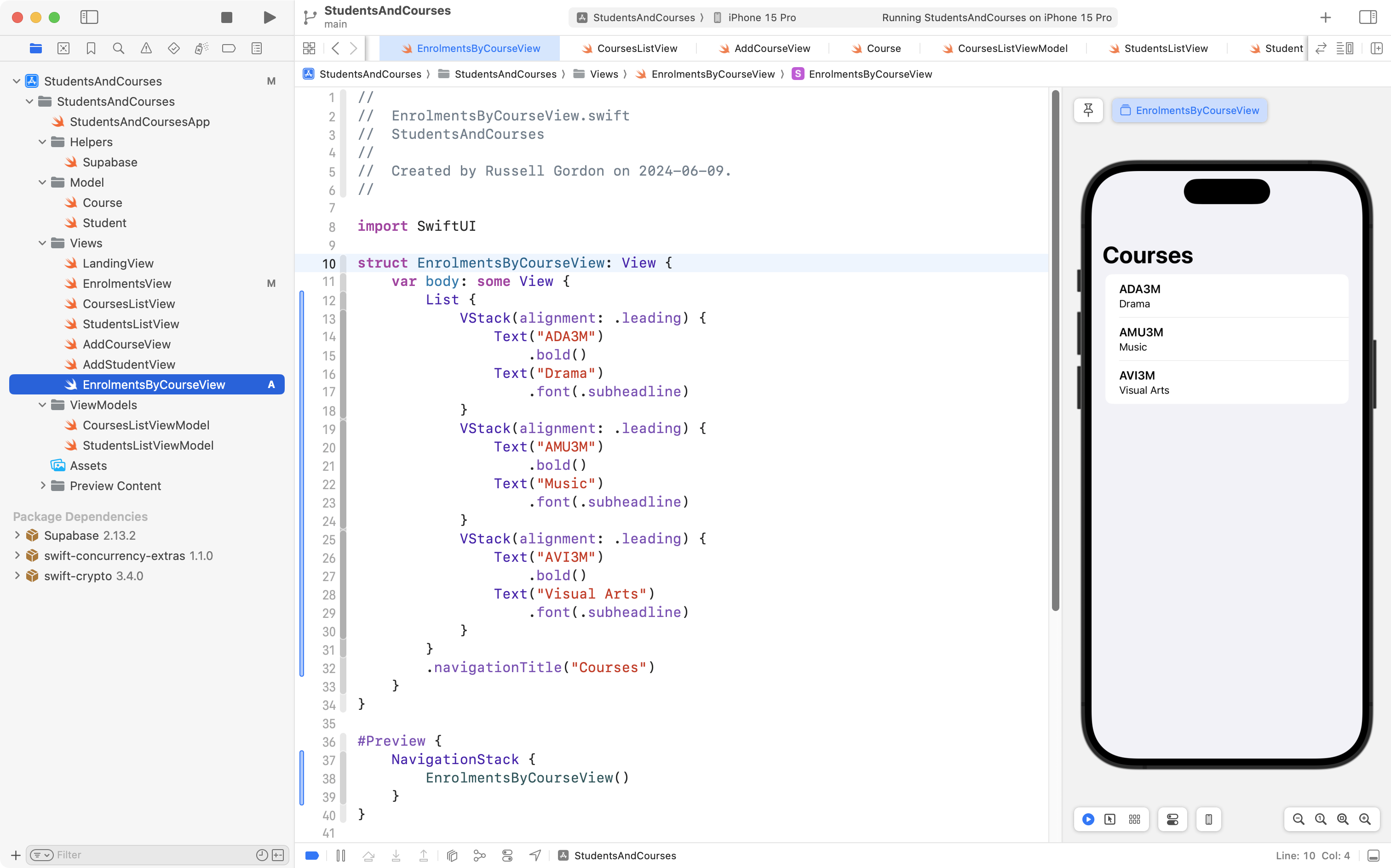This screenshot has width=1391, height=868.
Task: Open preview Device Settings control
Action: (x=1172, y=819)
